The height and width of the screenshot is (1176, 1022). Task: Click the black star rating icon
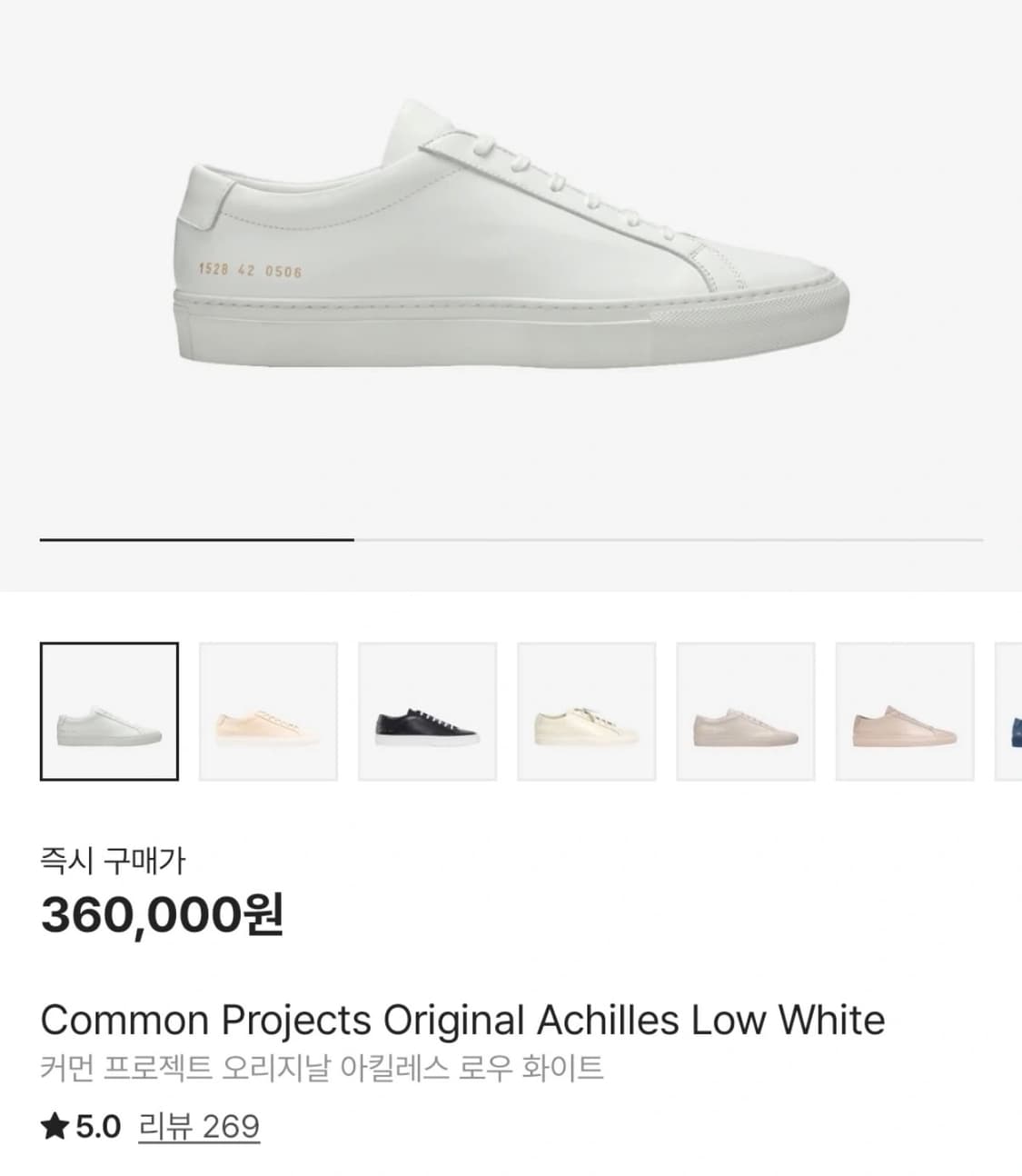click(55, 1128)
